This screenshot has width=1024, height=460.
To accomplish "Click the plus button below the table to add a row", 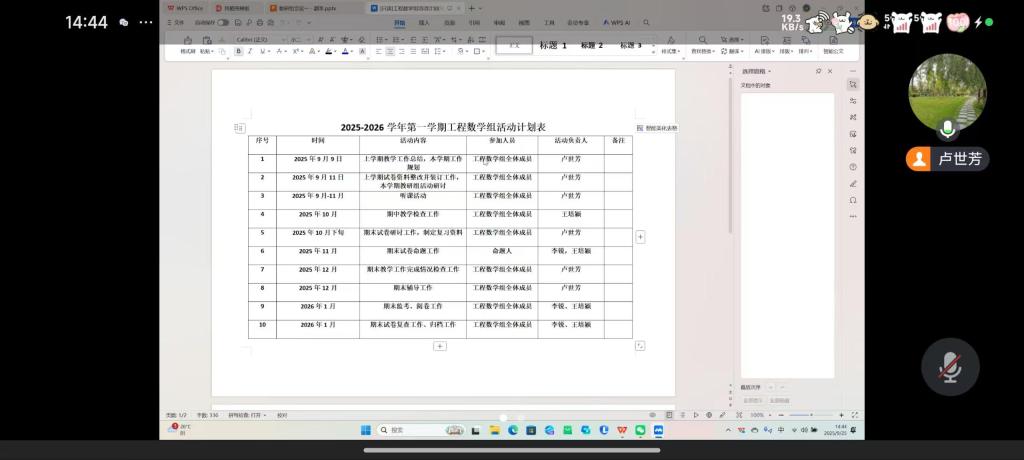I will point(439,346).
